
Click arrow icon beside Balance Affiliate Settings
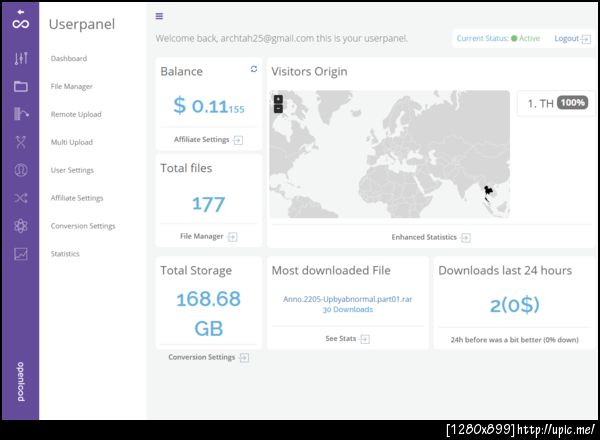pyautogui.click(x=238, y=140)
